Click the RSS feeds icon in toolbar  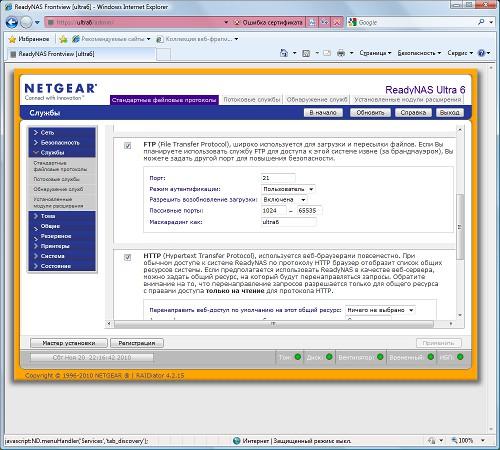[x=306, y=53]
